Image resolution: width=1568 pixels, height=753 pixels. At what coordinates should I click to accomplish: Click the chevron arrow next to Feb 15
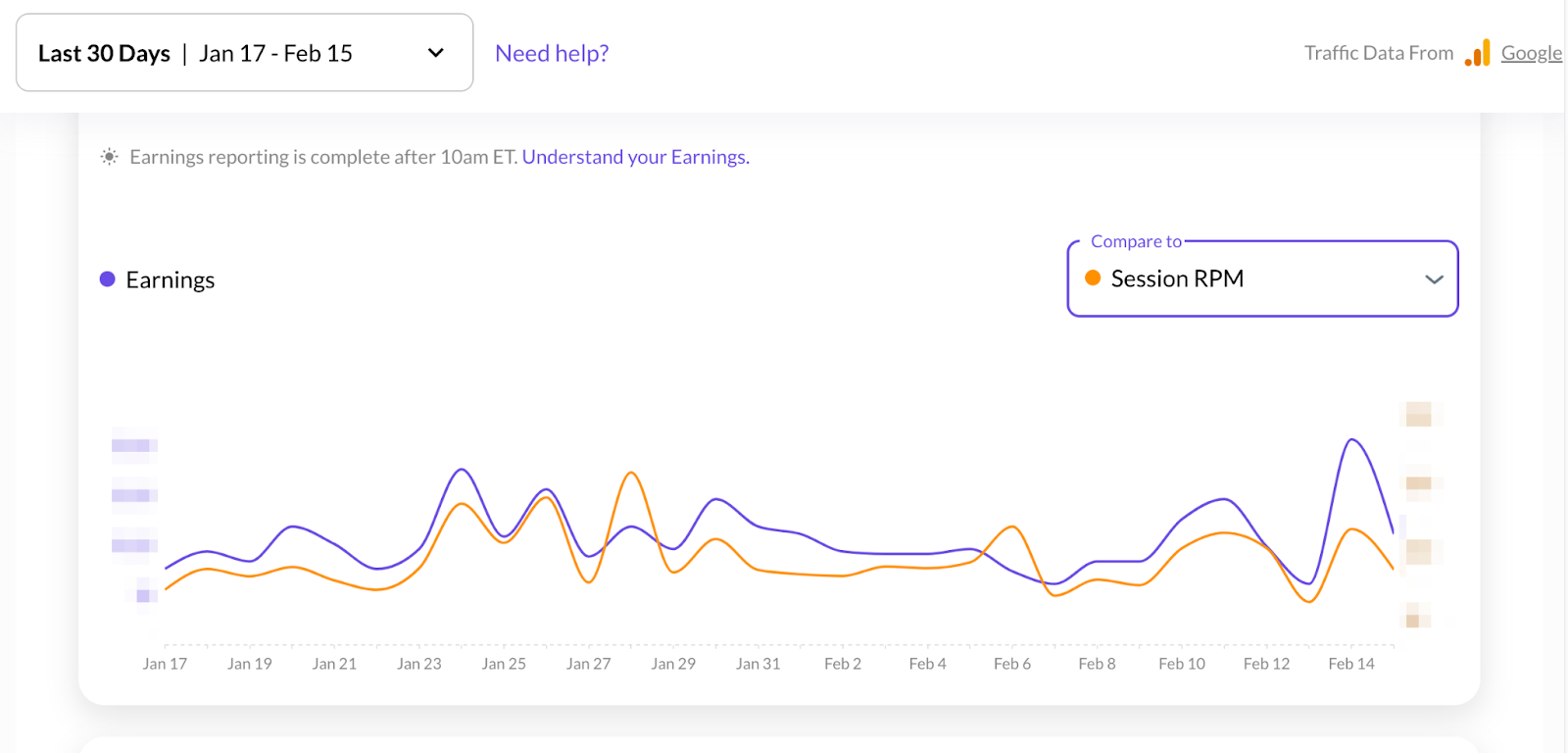pyautogui.click(x=436, y=53)
